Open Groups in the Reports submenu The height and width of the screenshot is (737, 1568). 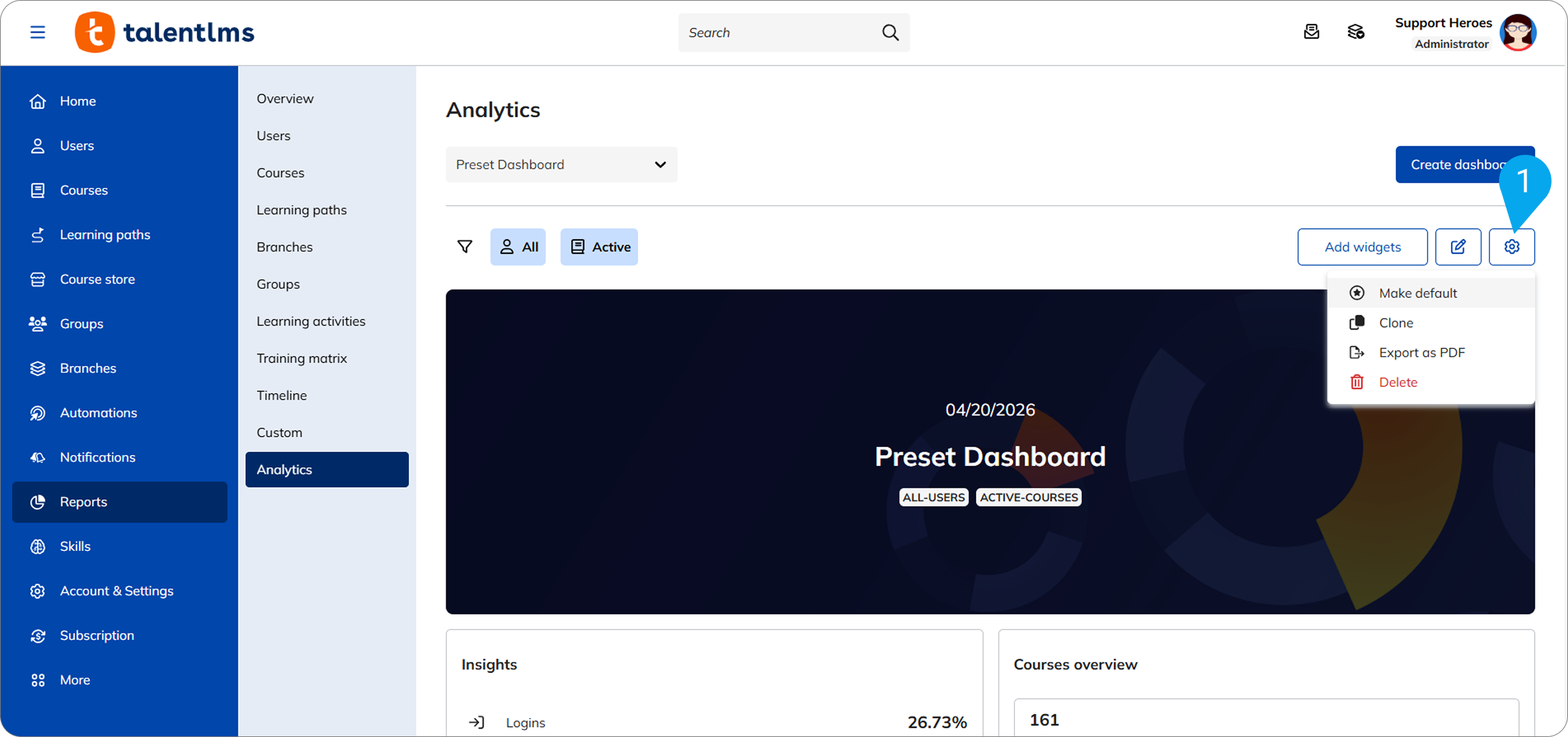(327, 284)
